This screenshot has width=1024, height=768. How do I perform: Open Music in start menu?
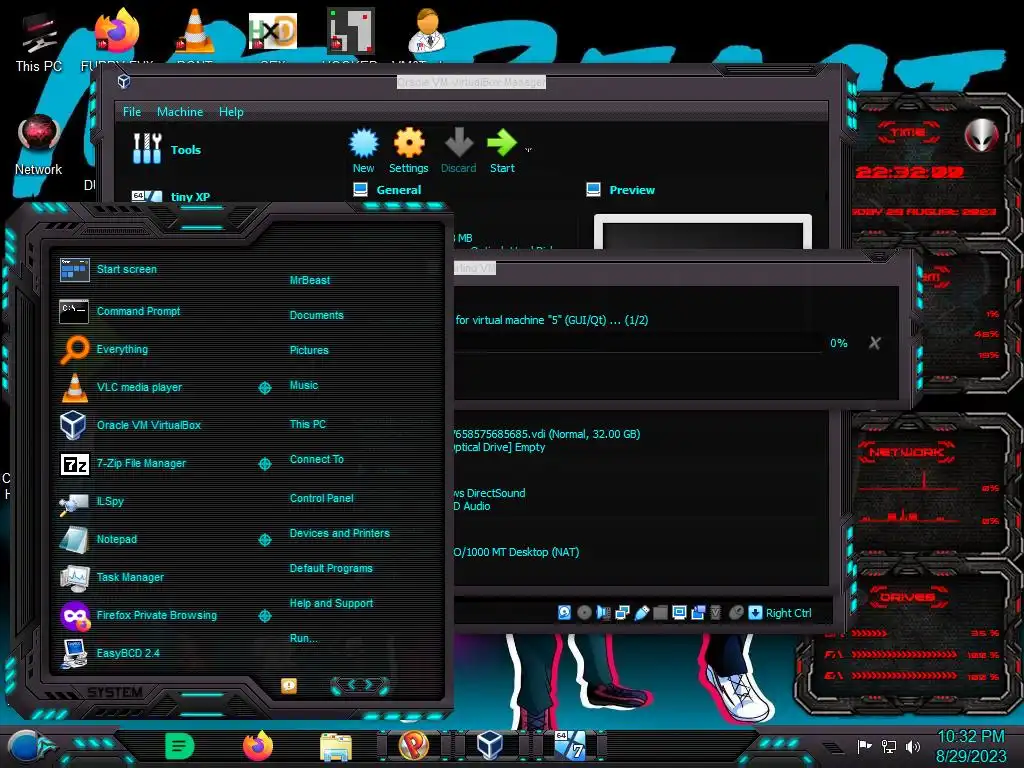(x=304, y=385)
